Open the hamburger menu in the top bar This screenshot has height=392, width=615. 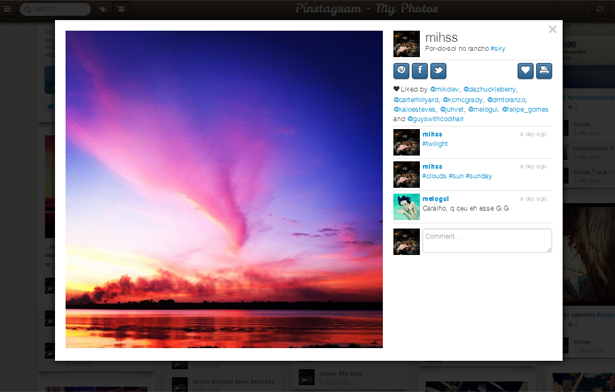(x=7, y=9)
